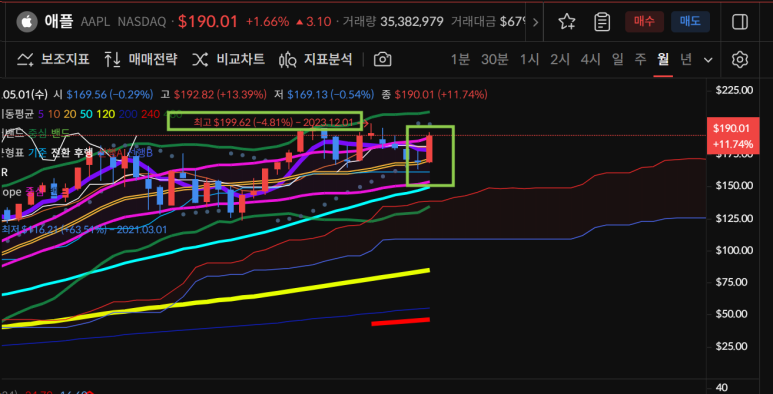Toggle the right side panel icon

tap(739, 22)
